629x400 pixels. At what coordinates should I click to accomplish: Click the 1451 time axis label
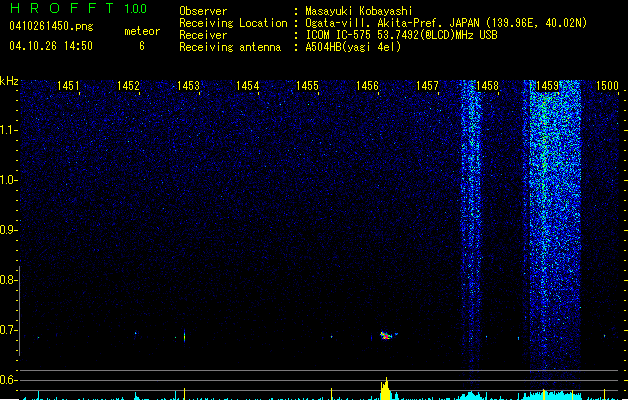point(68,86)
